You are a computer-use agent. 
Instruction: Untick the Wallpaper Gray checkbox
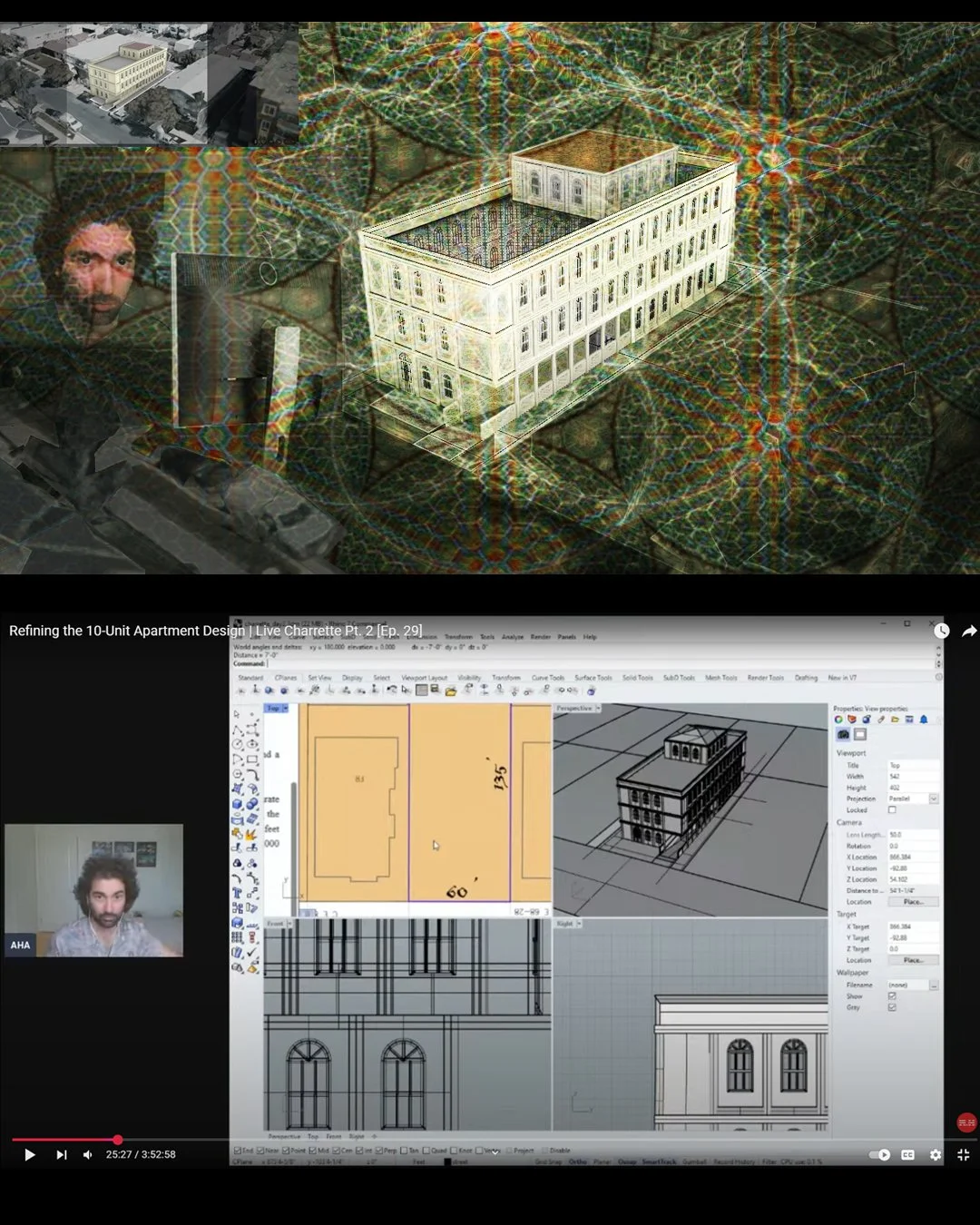(x=892, y=1007)
